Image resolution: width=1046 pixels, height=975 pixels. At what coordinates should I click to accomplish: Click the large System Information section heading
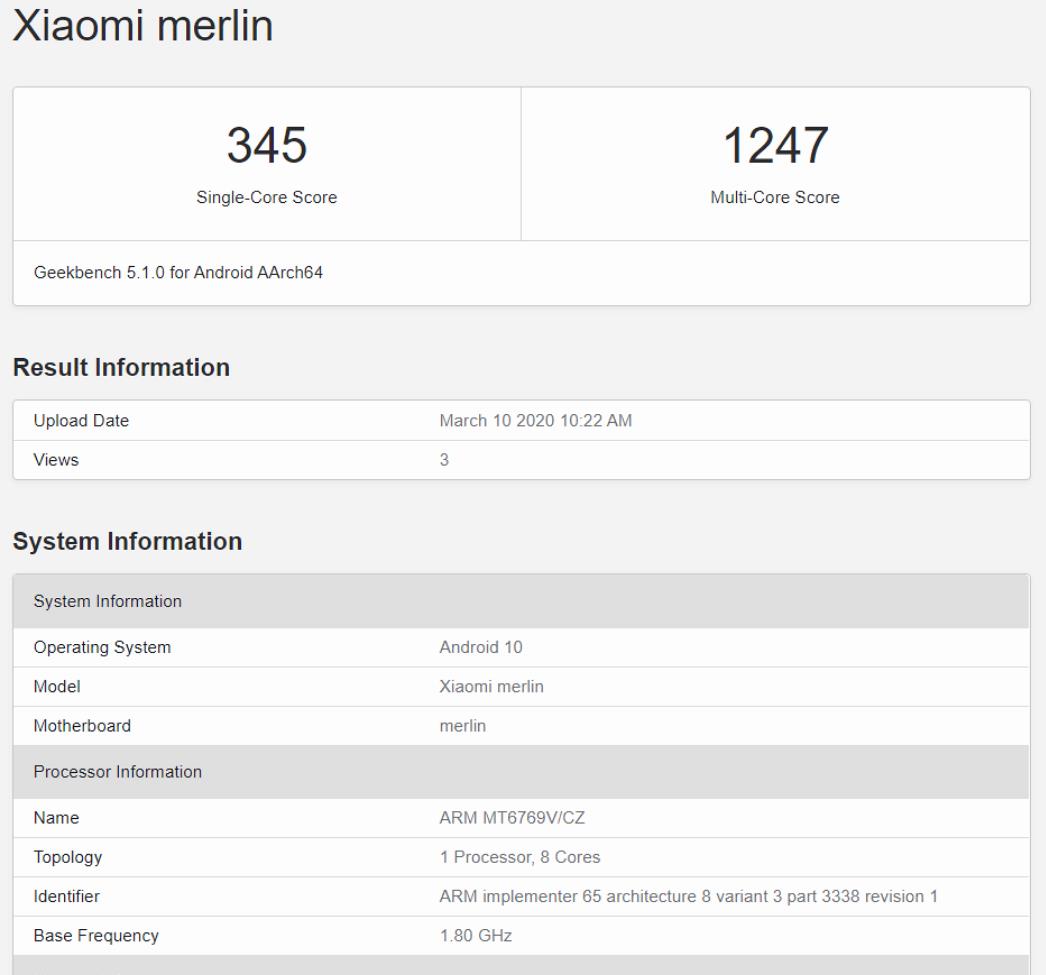click(127, 541)
